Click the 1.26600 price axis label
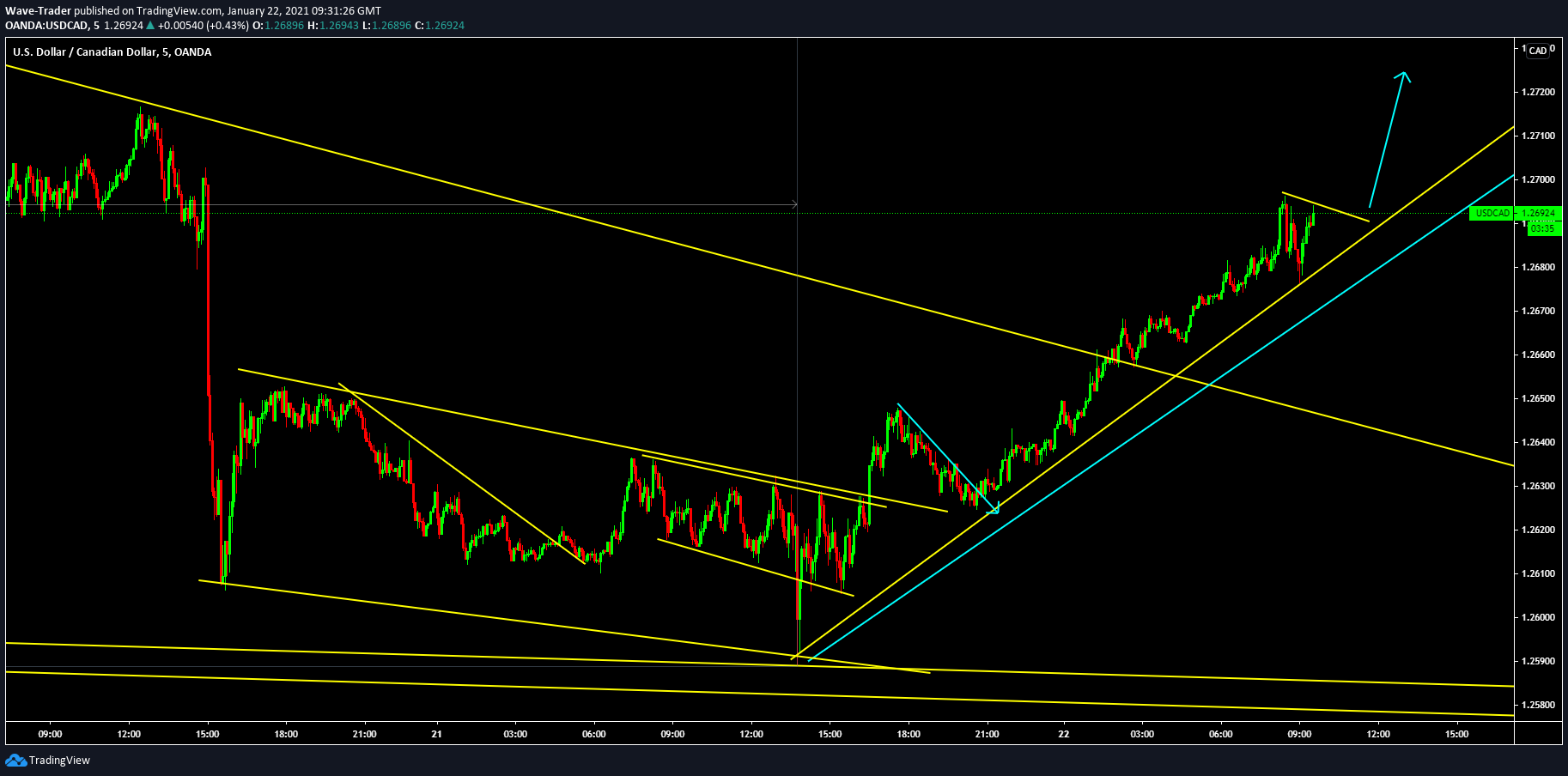This screenshot has height=776, width=1568. pyautogui.click(x=1538, y=355)
